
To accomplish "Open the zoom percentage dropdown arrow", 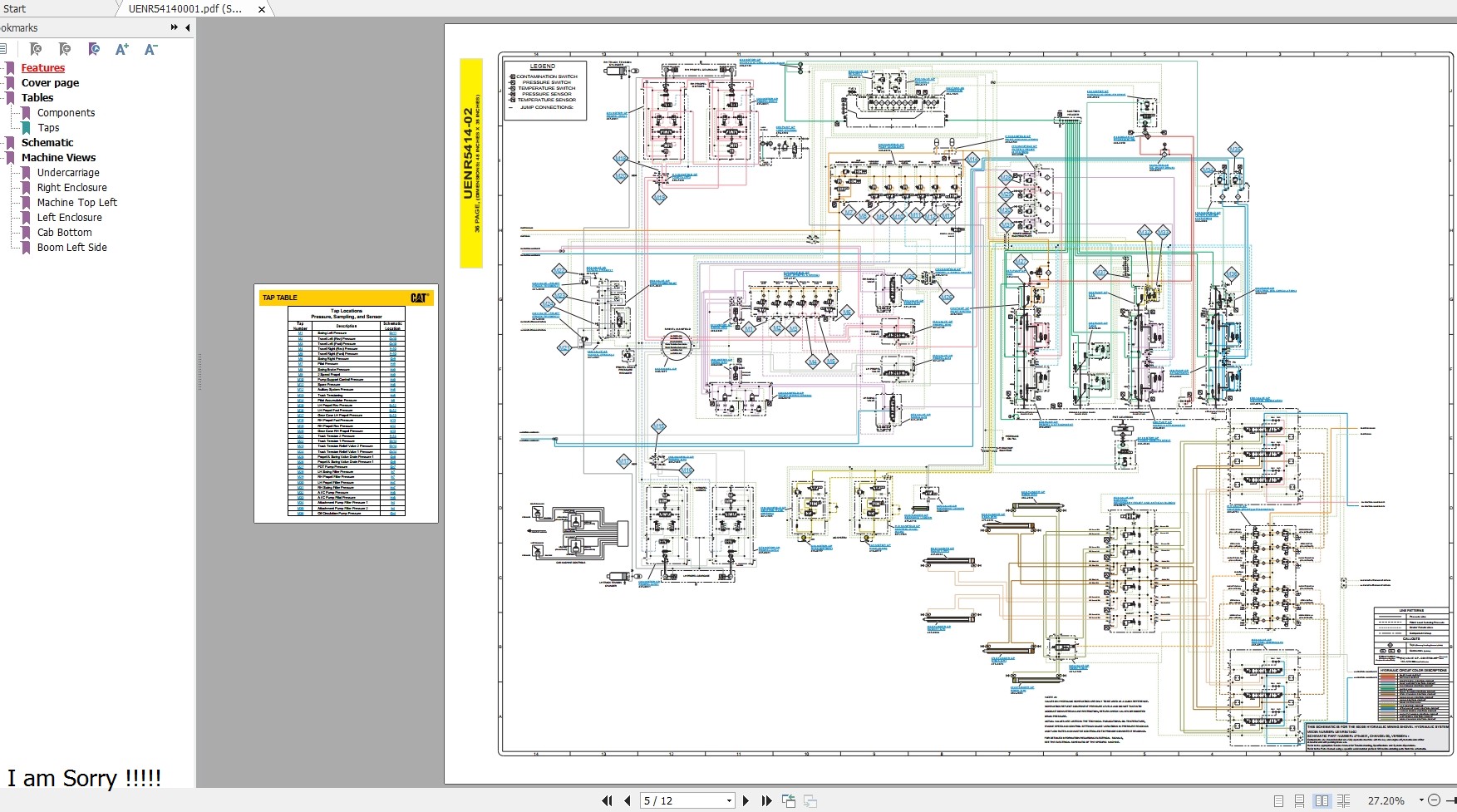I will pos(1421,800).
